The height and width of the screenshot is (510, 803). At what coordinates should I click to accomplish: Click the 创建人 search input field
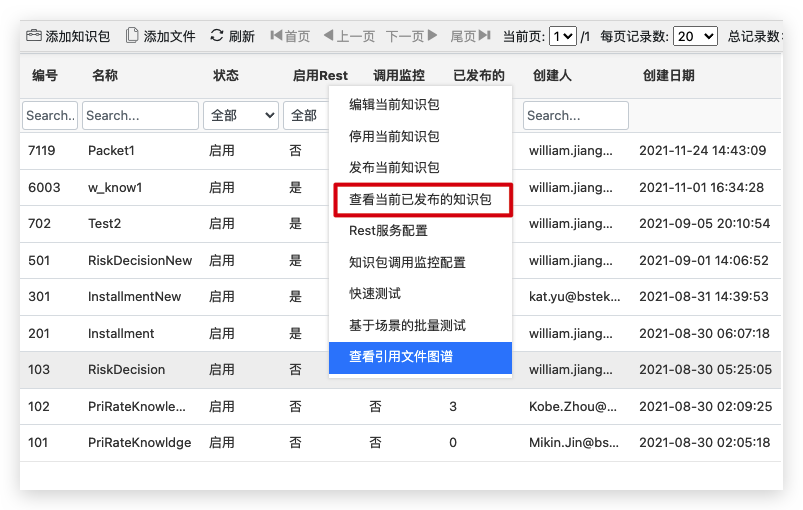point(575,115)
